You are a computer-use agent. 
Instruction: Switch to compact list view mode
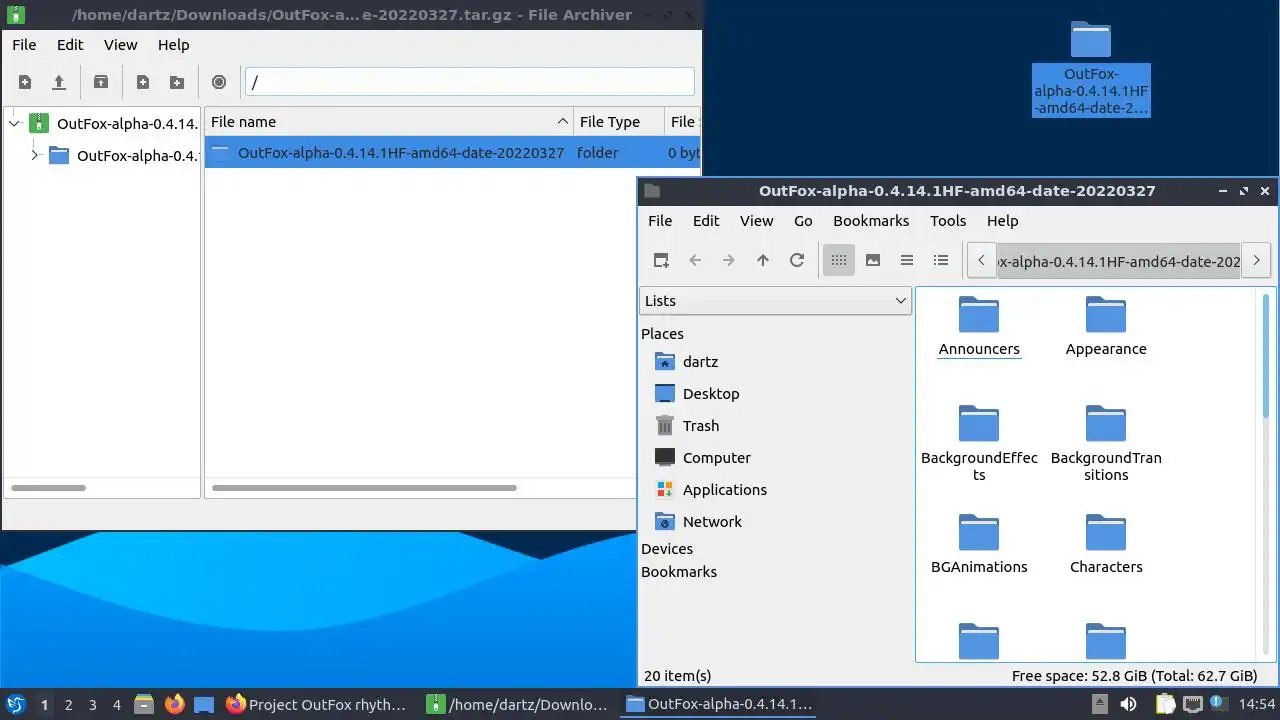(x=907, y=260)
